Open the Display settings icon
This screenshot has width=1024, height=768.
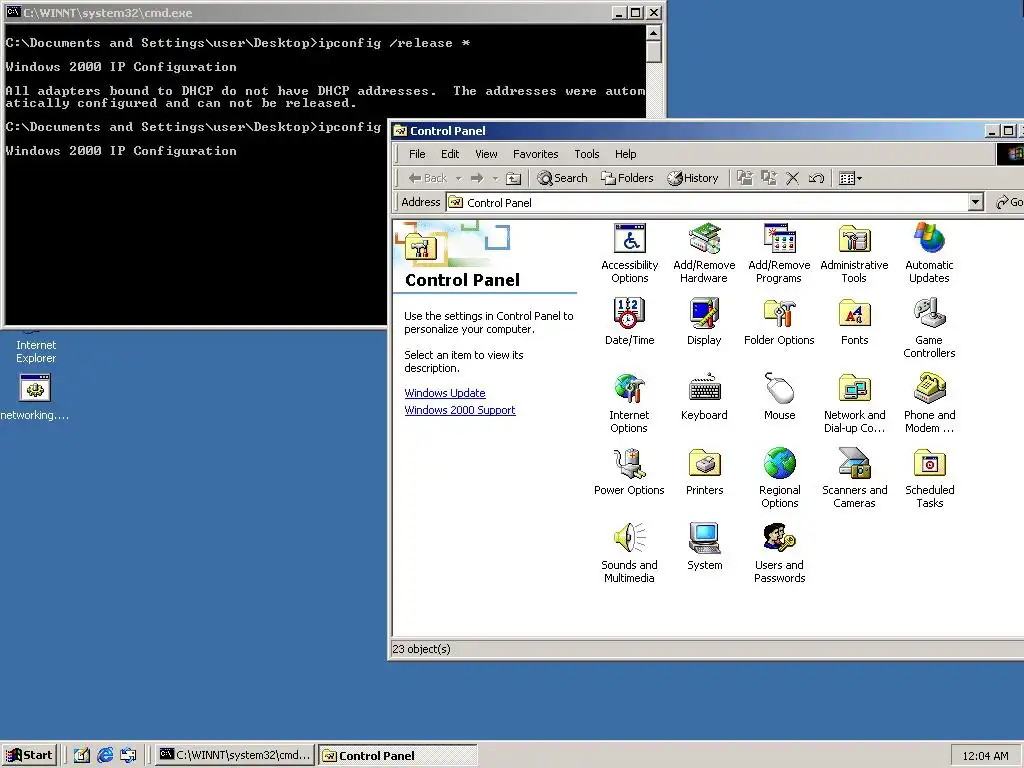point(704,321)
